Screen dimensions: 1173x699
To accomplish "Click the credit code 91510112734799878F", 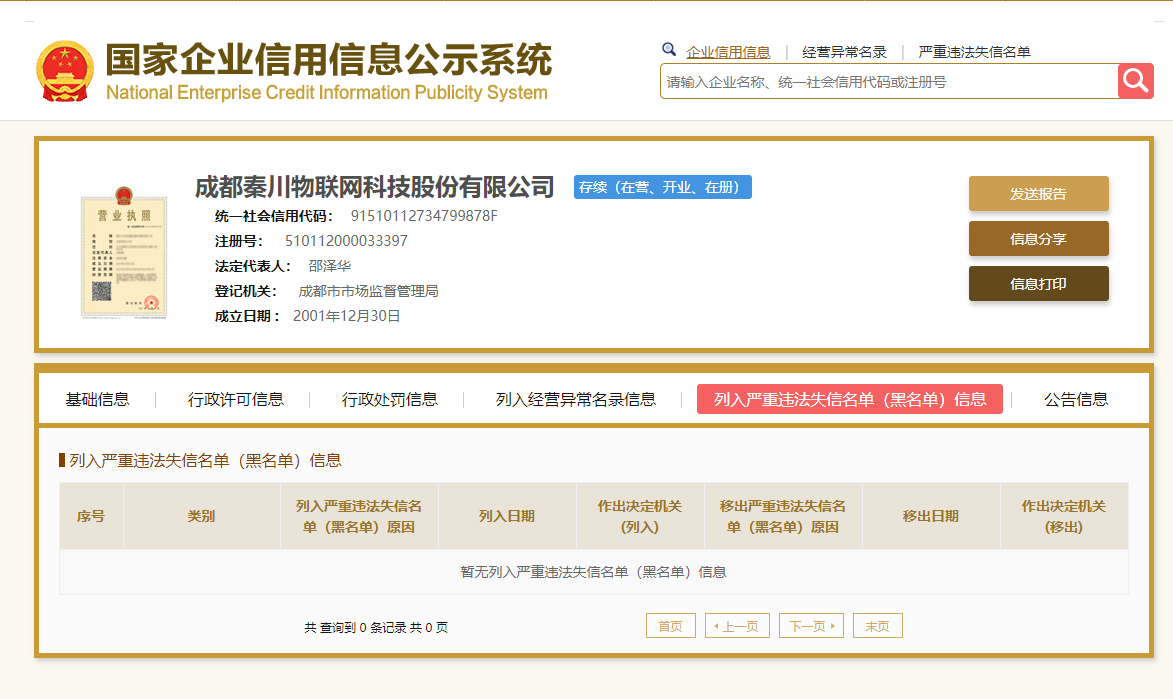I will [424, 216].
